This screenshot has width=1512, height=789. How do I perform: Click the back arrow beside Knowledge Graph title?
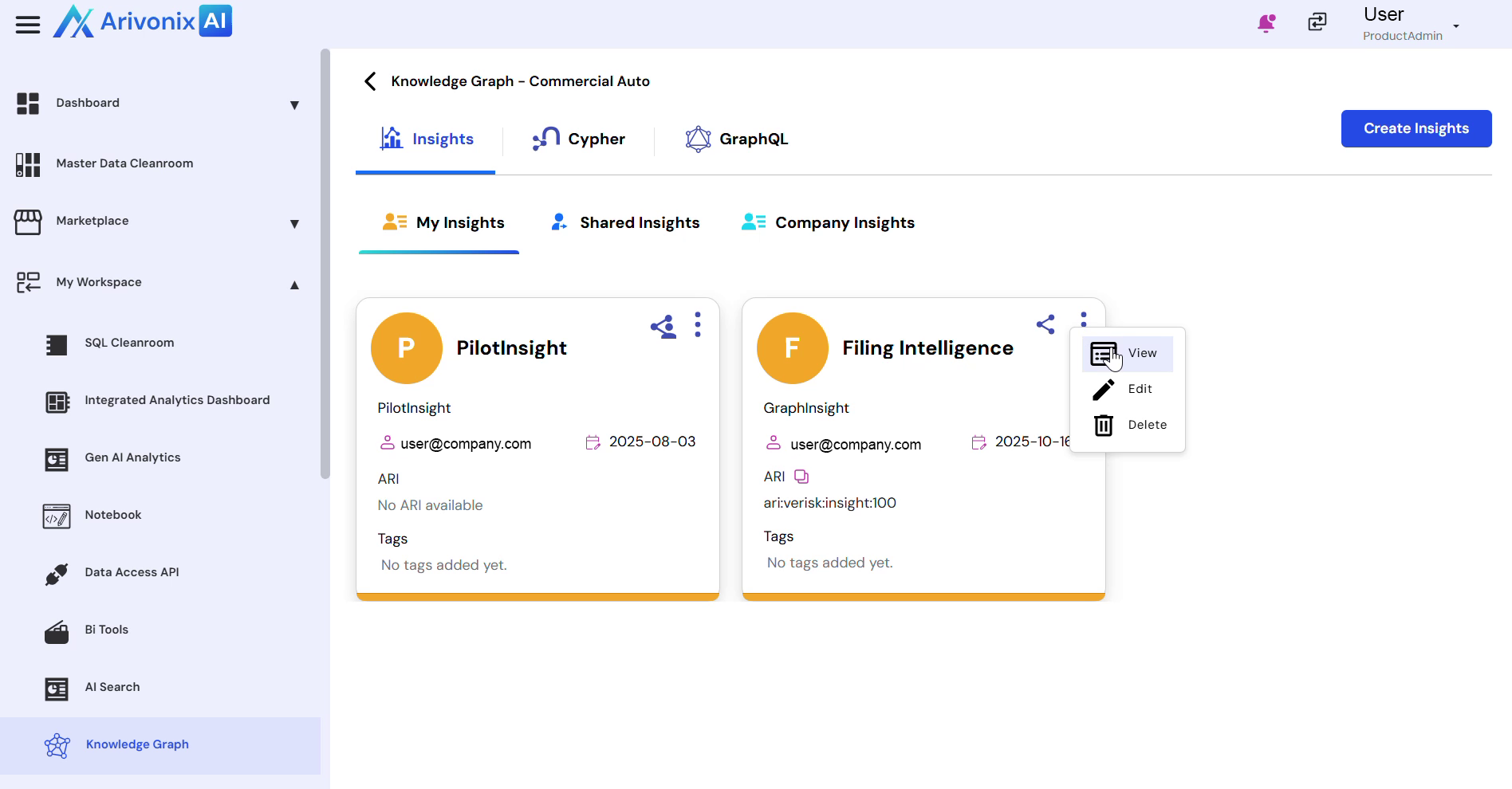[x=370, y=81]
